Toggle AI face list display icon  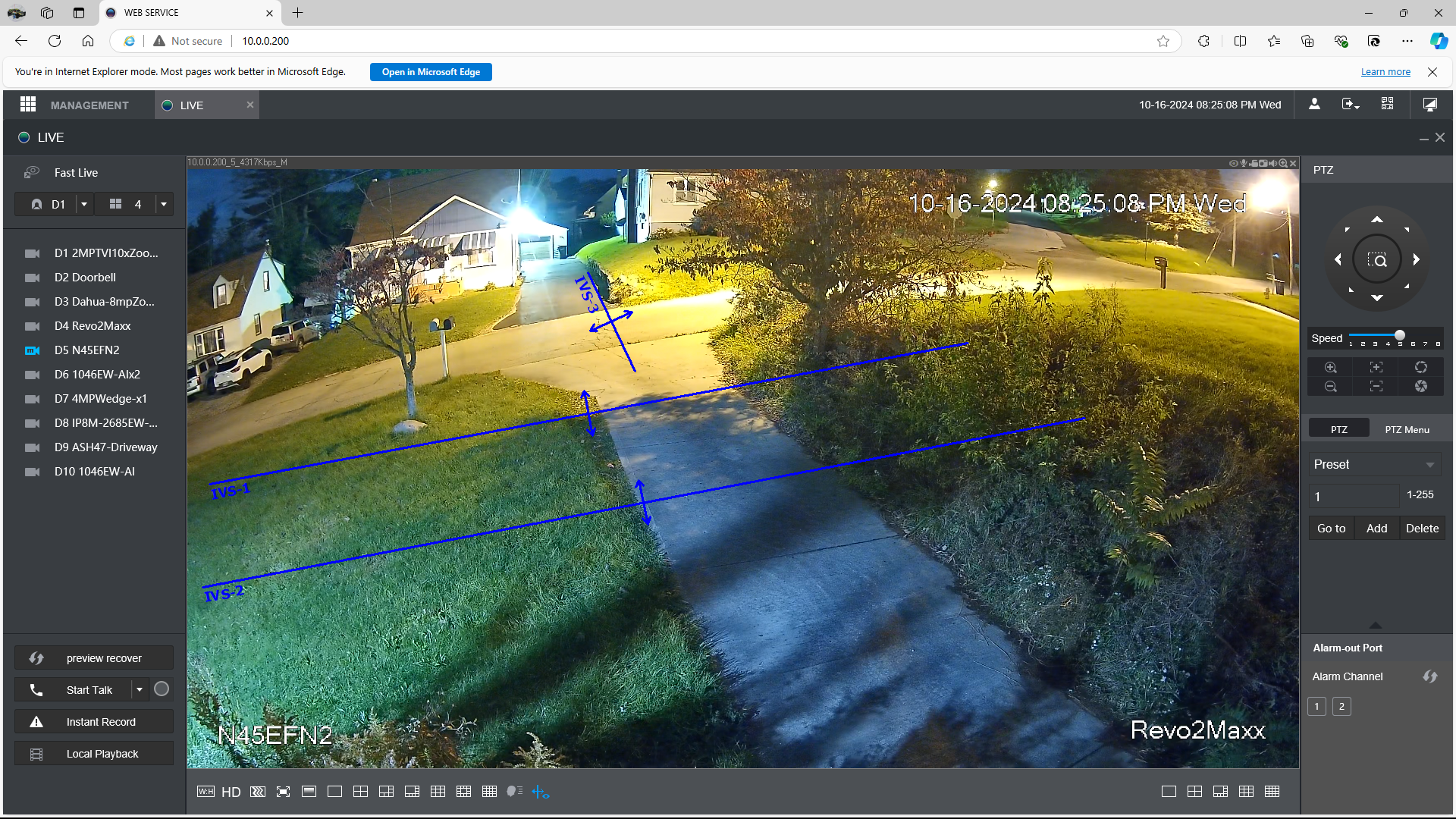coord(515,792)
